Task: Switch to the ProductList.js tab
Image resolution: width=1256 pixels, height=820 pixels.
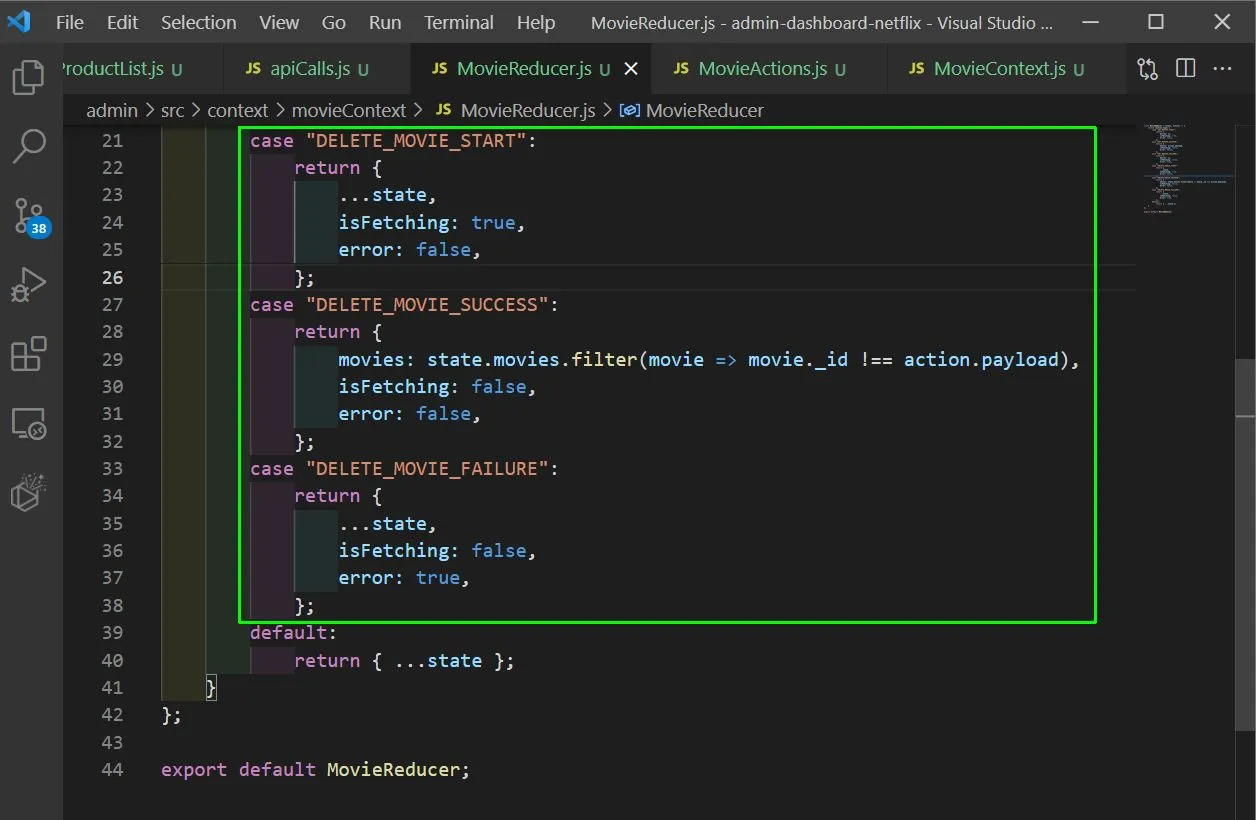Action: pos(142,69)
